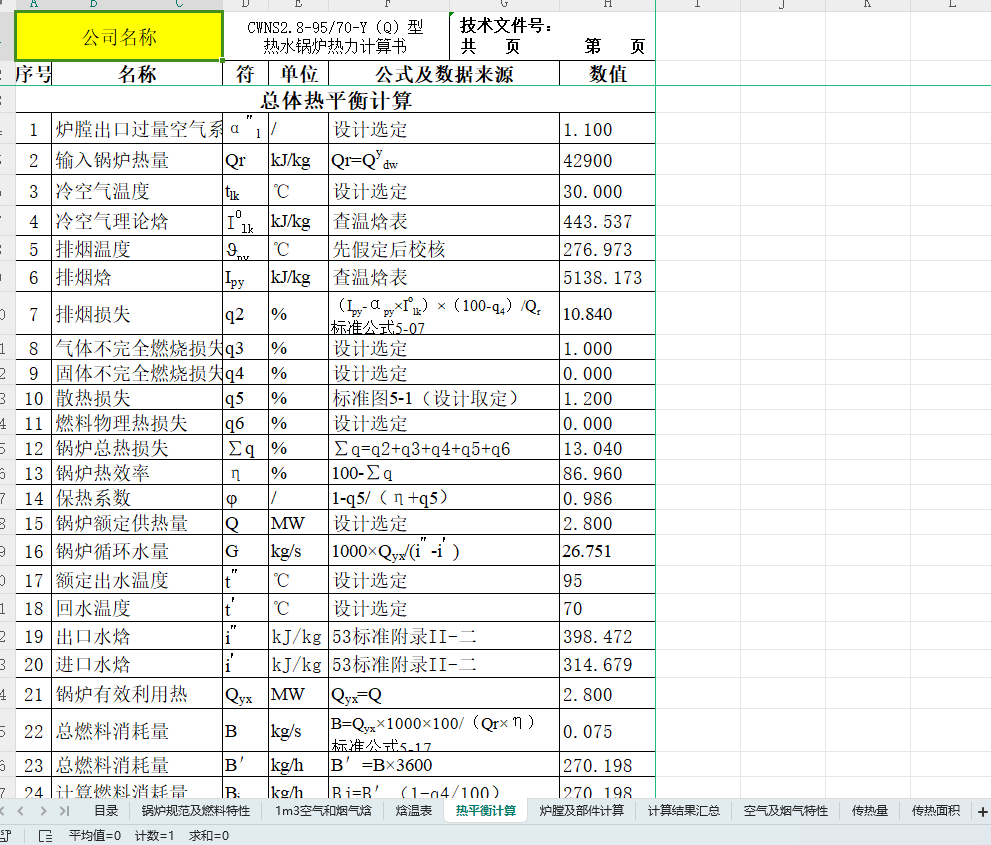This screenshot has width=991, height=845.
Task: Click the 计数=1 status bar entry
Action: [x=154, y=836]
